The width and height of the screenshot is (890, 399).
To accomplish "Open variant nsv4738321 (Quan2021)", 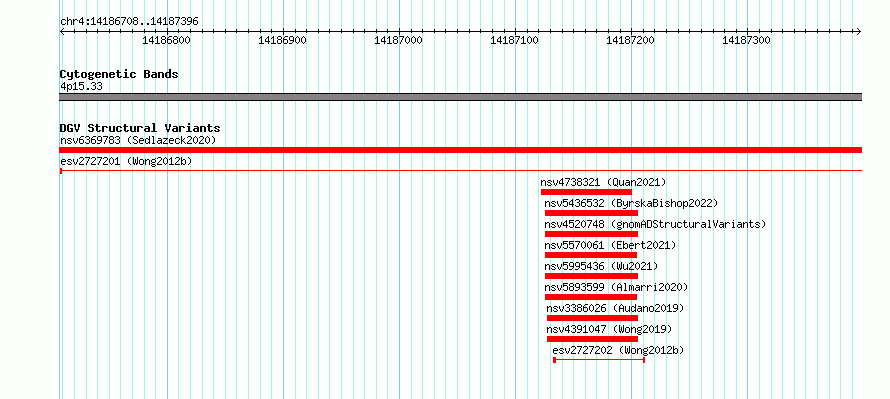I will coord(603,182).
